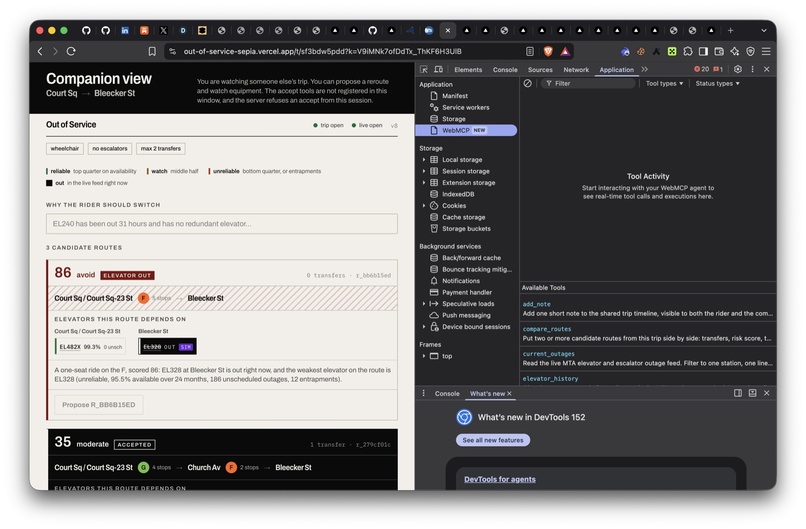Open the extensions puzzle icon
This screenshot has height=529, width=806.
[688, 51]
